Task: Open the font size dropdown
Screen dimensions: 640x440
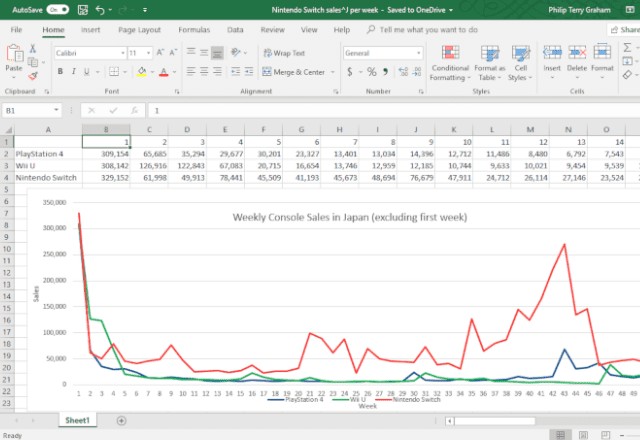Action: (148, 53)
